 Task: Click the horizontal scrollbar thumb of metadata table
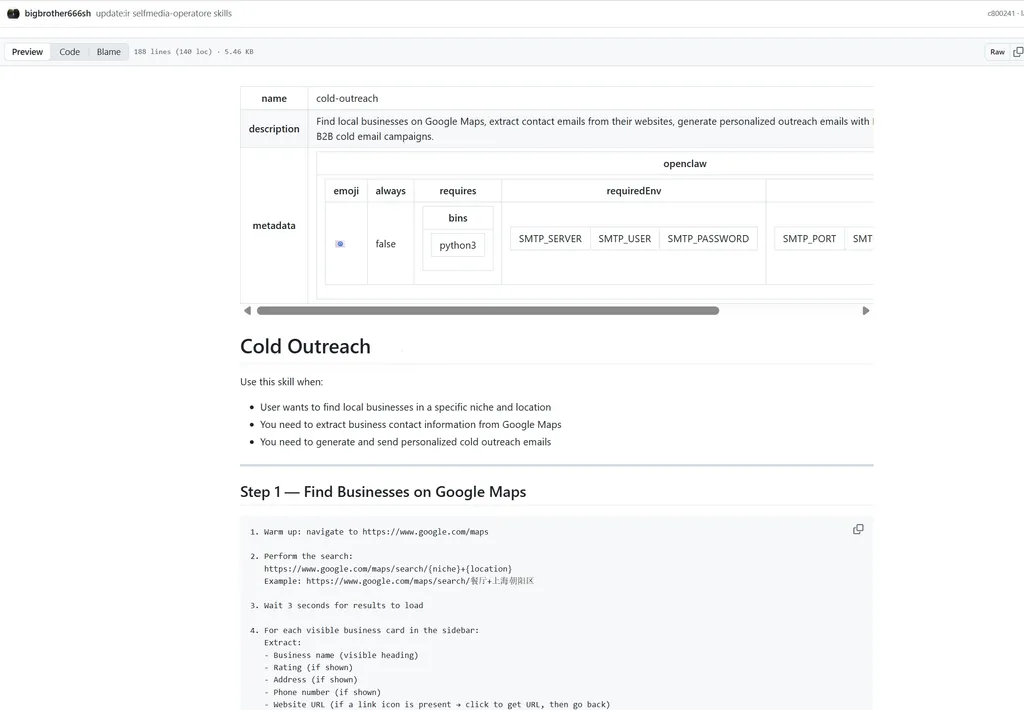[488, 311]
